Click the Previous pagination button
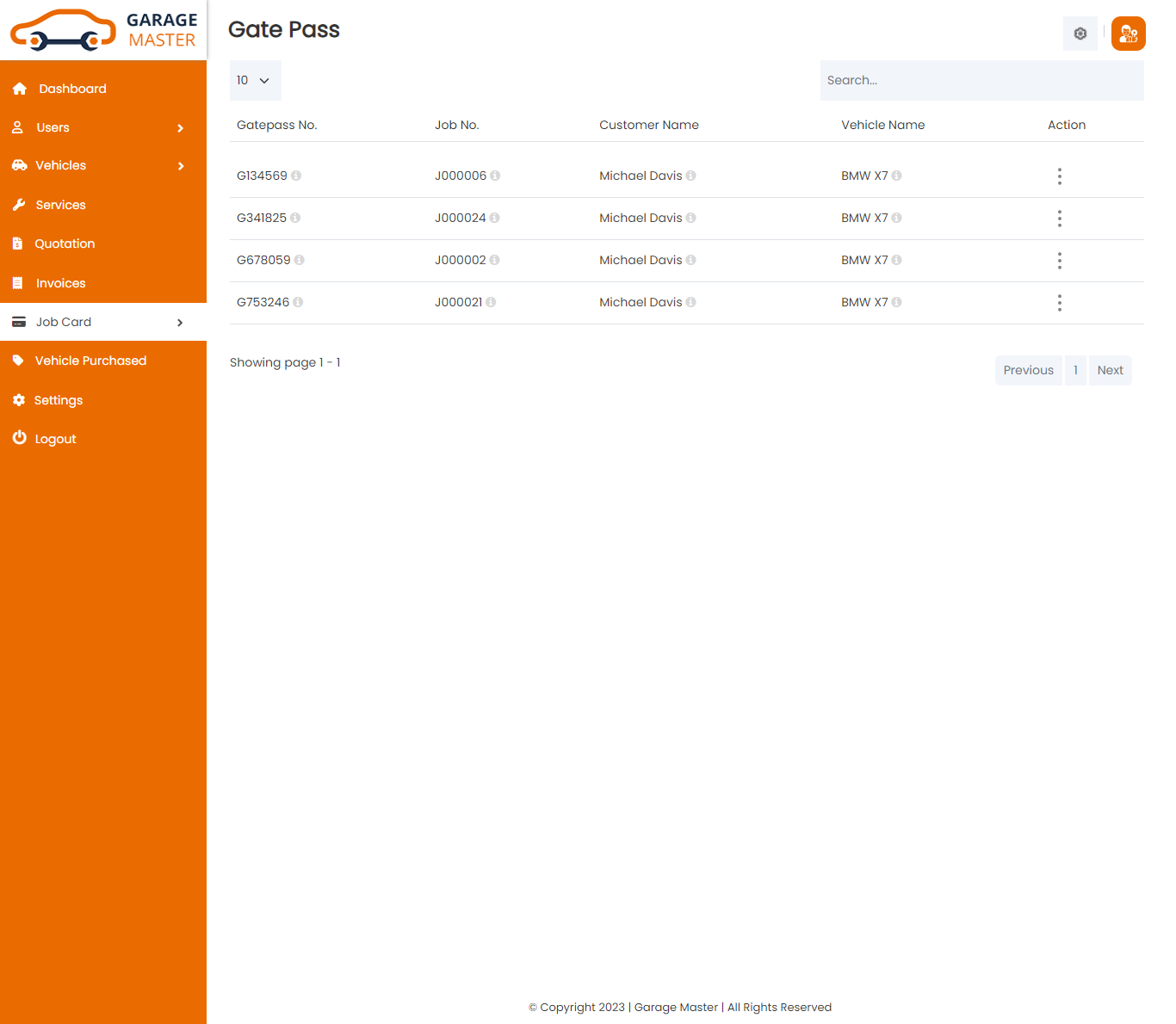 1028,371
